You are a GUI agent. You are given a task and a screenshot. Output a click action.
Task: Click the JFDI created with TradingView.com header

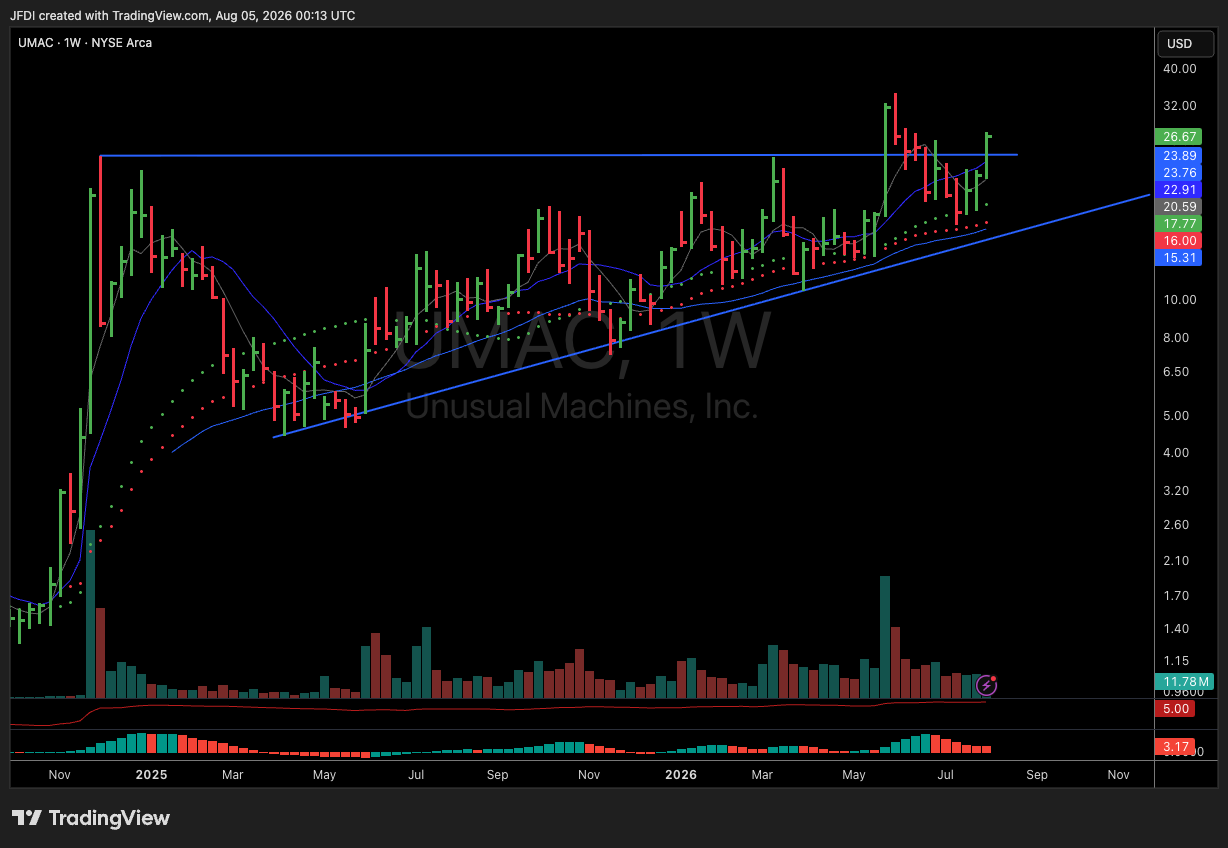click(x=183, y=16)
